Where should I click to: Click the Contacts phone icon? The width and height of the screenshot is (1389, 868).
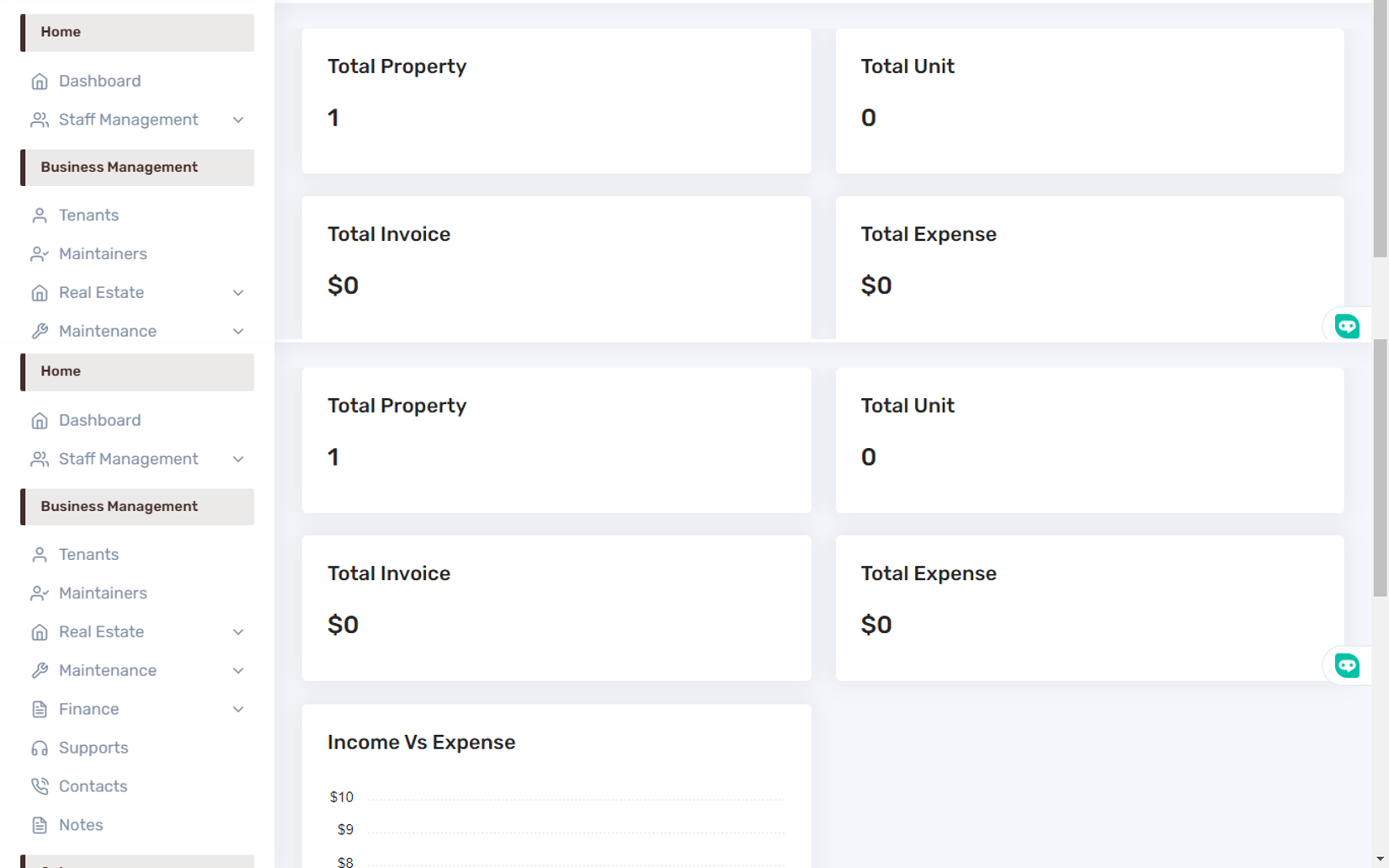[x=40, y=786]
